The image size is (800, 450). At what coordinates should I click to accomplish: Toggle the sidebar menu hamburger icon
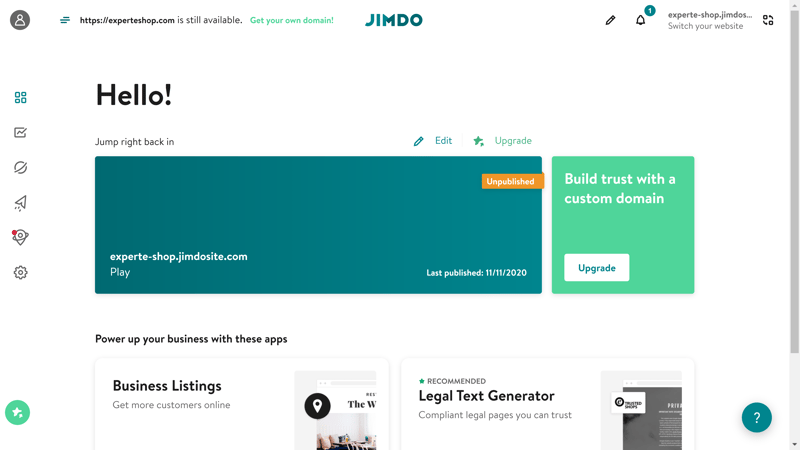[x=65, y=20]
